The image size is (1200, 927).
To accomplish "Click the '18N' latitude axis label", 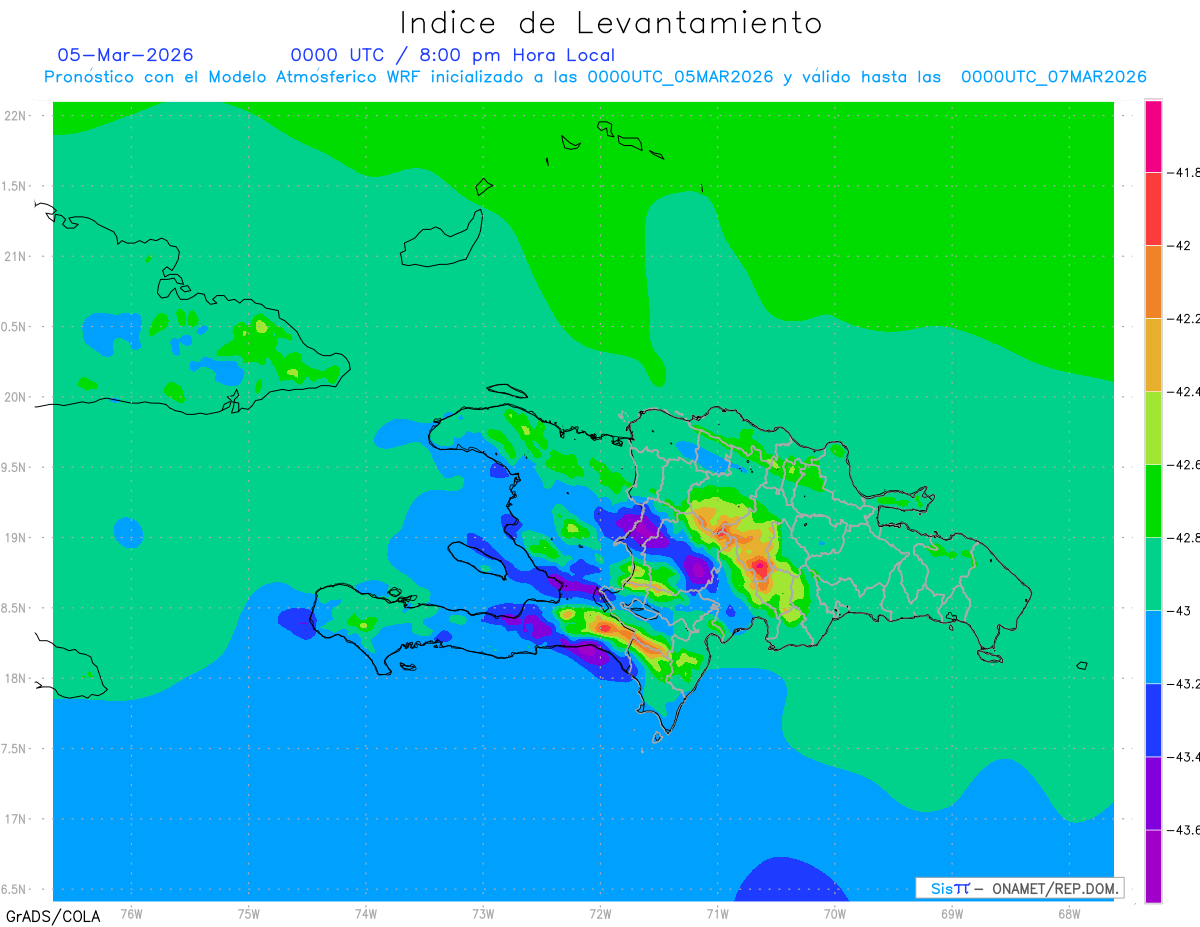I will click(15, 679).
